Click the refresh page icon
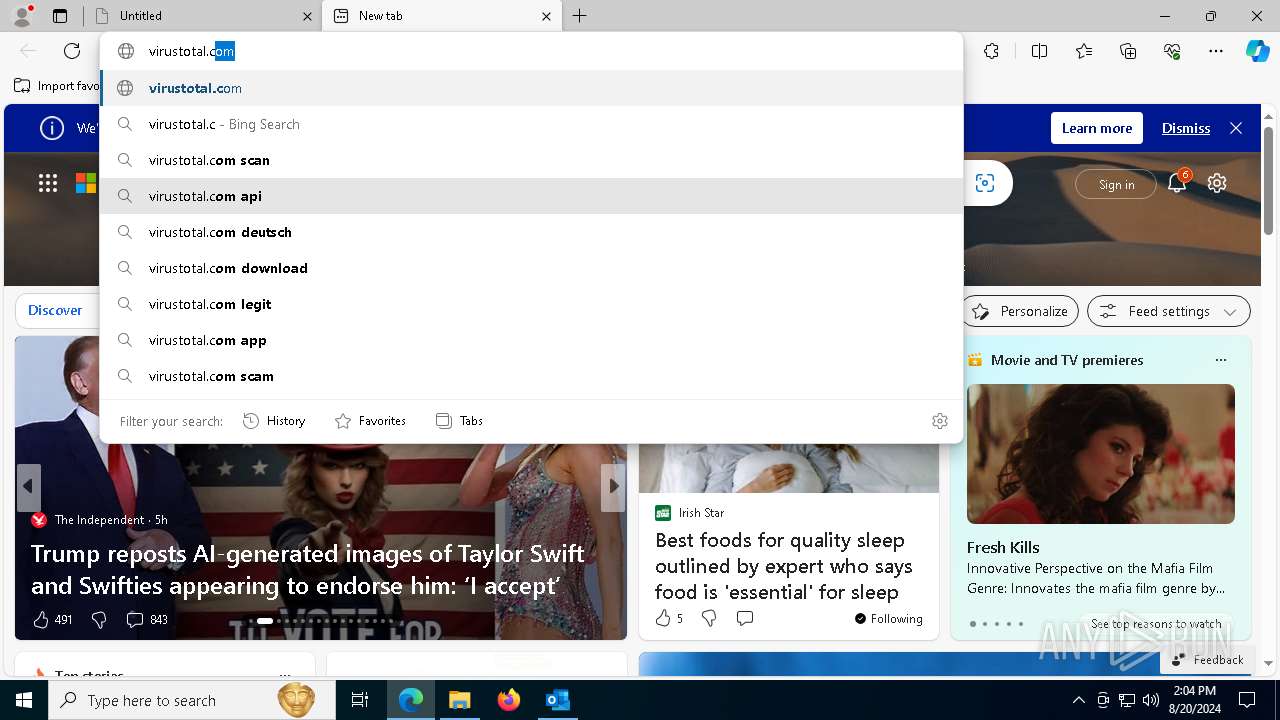Viewport: 1280px width, 720px height. pos(72,51)
